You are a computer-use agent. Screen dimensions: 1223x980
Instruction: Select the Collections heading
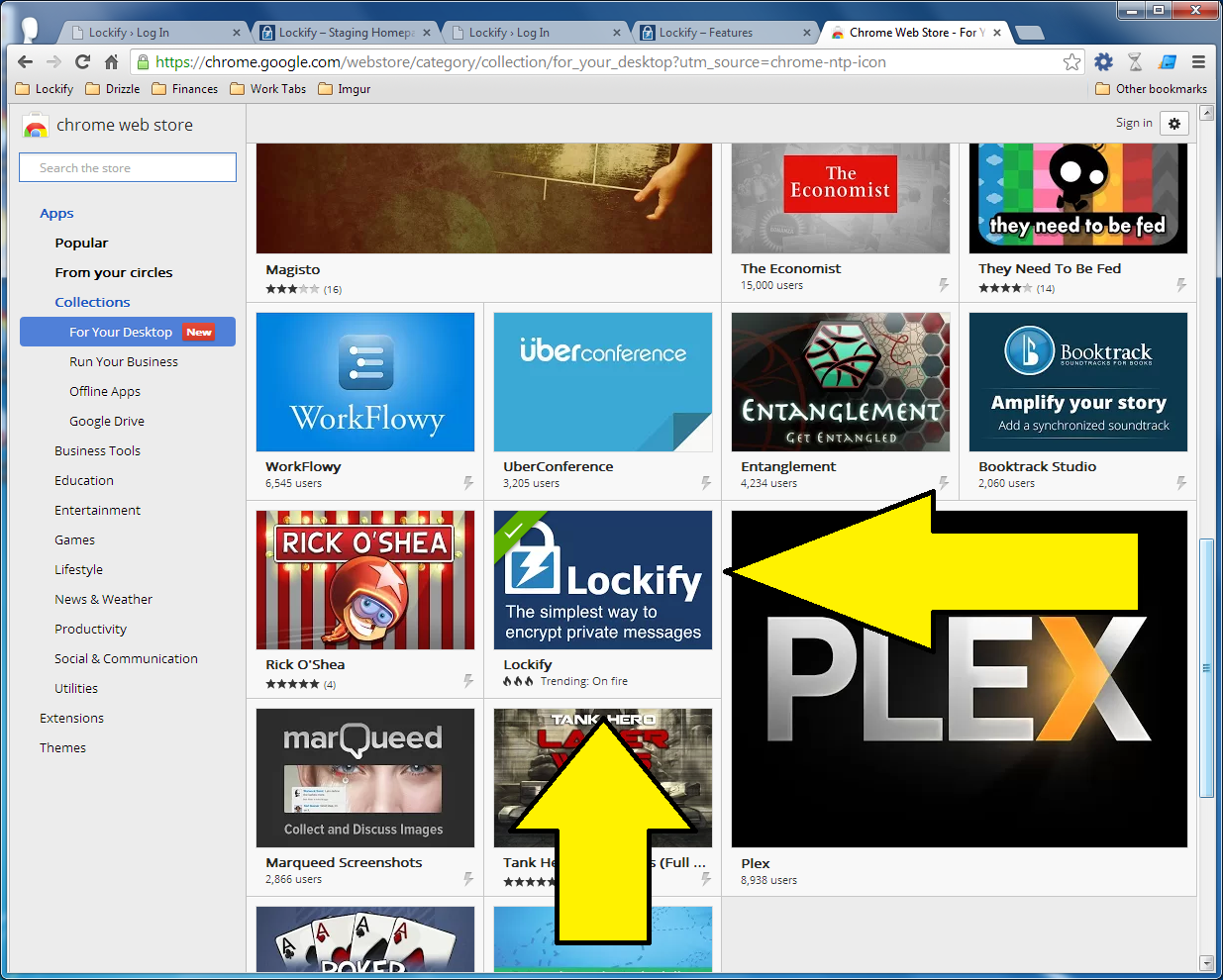[92, 302]
